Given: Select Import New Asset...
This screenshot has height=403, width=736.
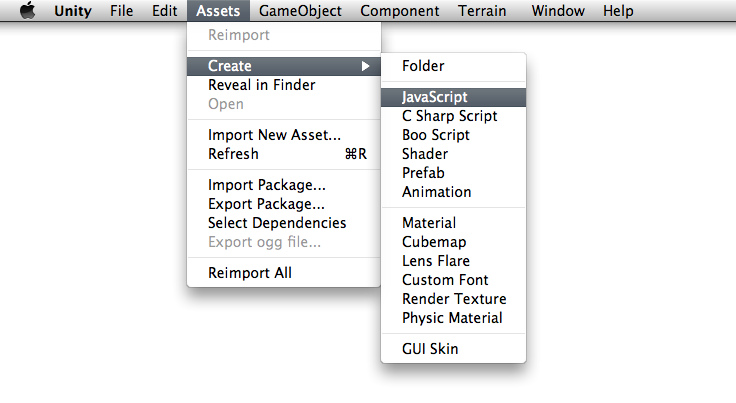Looking at the screenshot, I should point(284,135).
